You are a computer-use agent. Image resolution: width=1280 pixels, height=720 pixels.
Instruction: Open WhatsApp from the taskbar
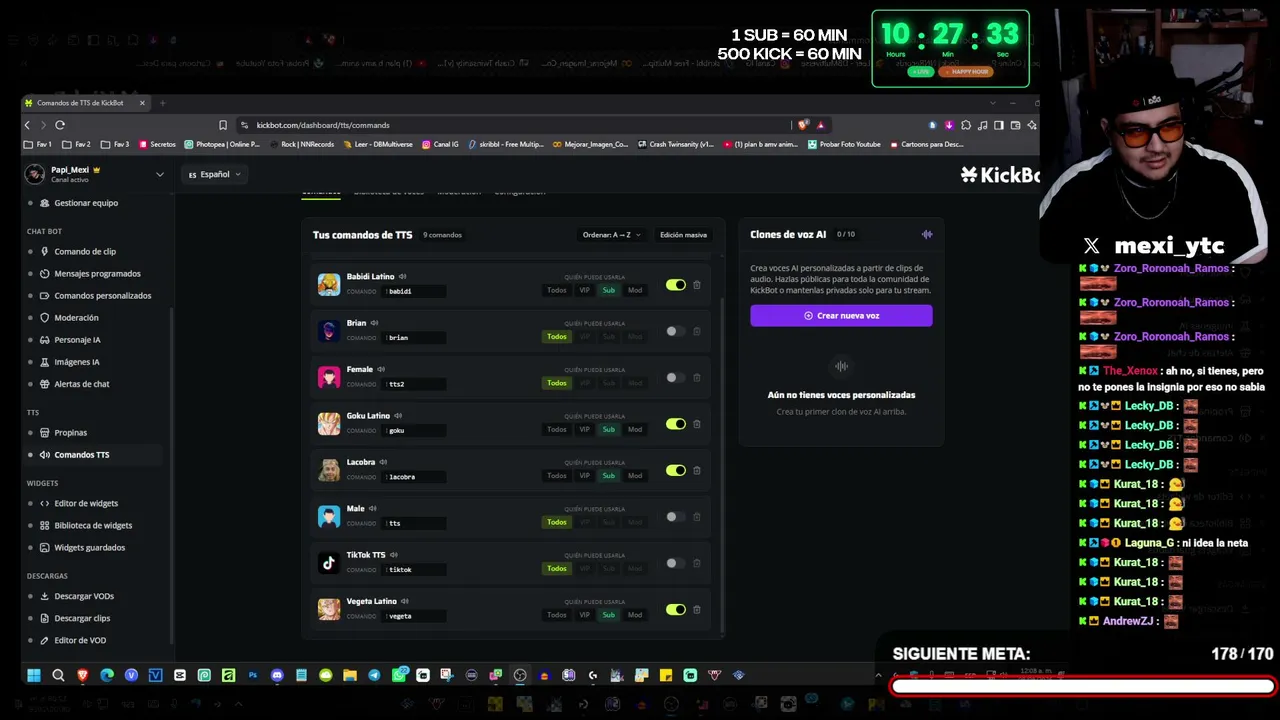click(x=399, y=675)
